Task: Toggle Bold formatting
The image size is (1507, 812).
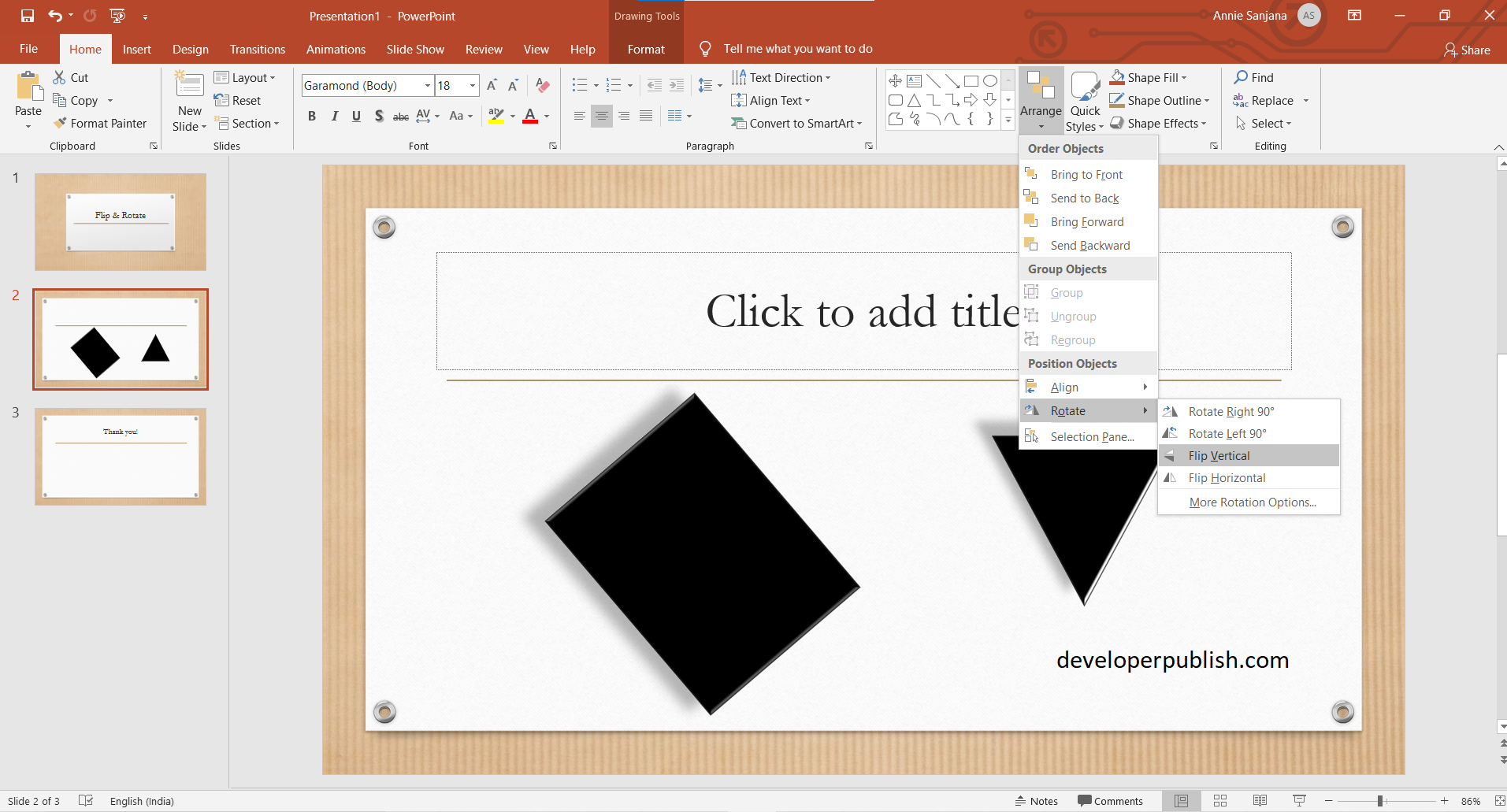Action: [311, 116]
